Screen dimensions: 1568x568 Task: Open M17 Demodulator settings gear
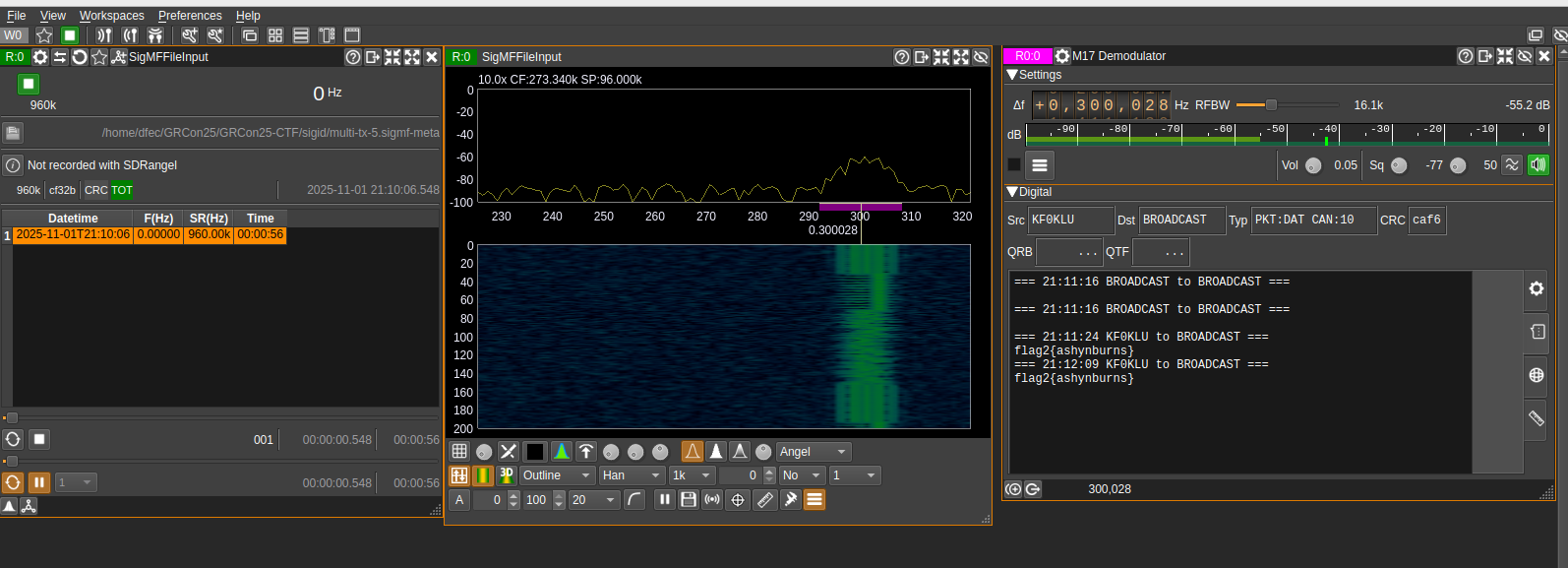1062,56
